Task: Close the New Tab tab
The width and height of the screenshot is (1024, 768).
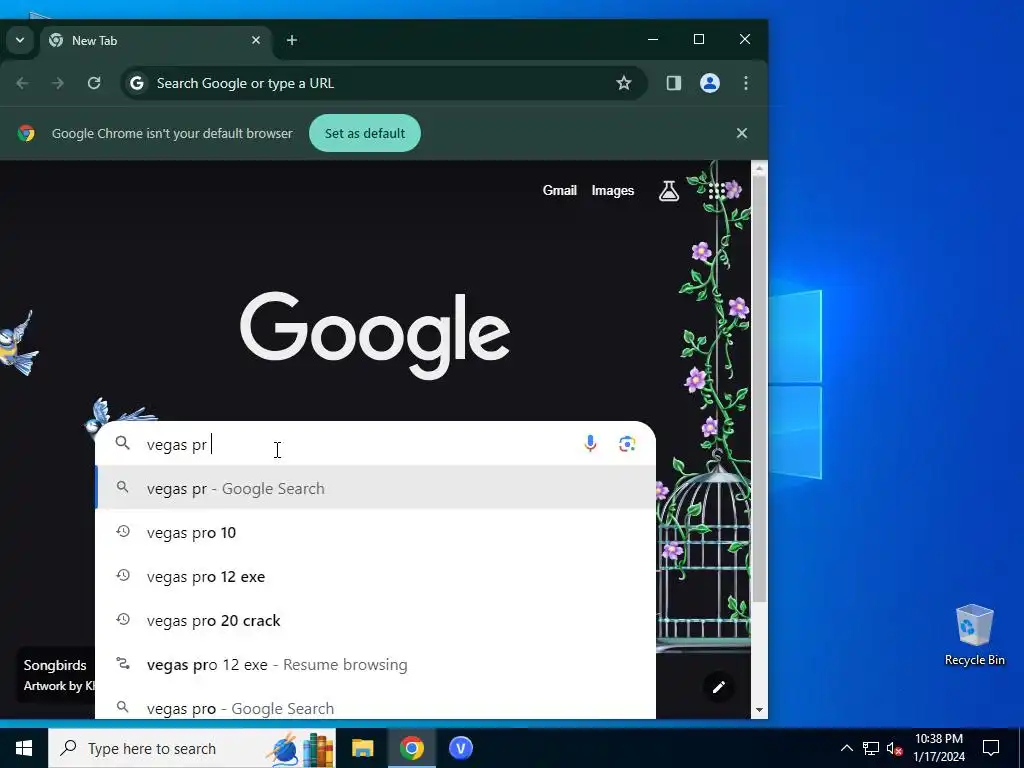Action: pyautogui.click(x=256, y=40)
